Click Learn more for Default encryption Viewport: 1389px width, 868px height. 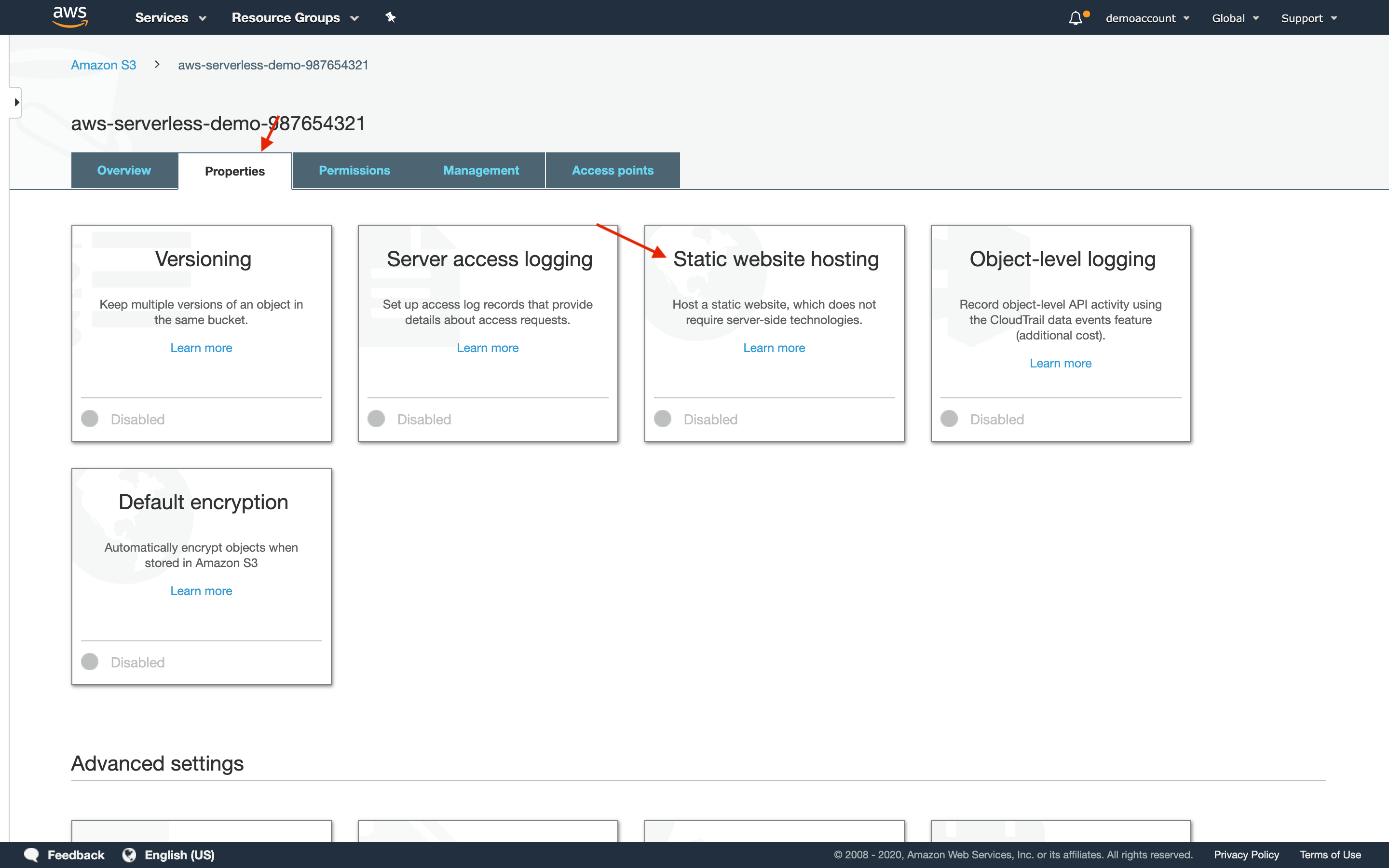point(201,590)
